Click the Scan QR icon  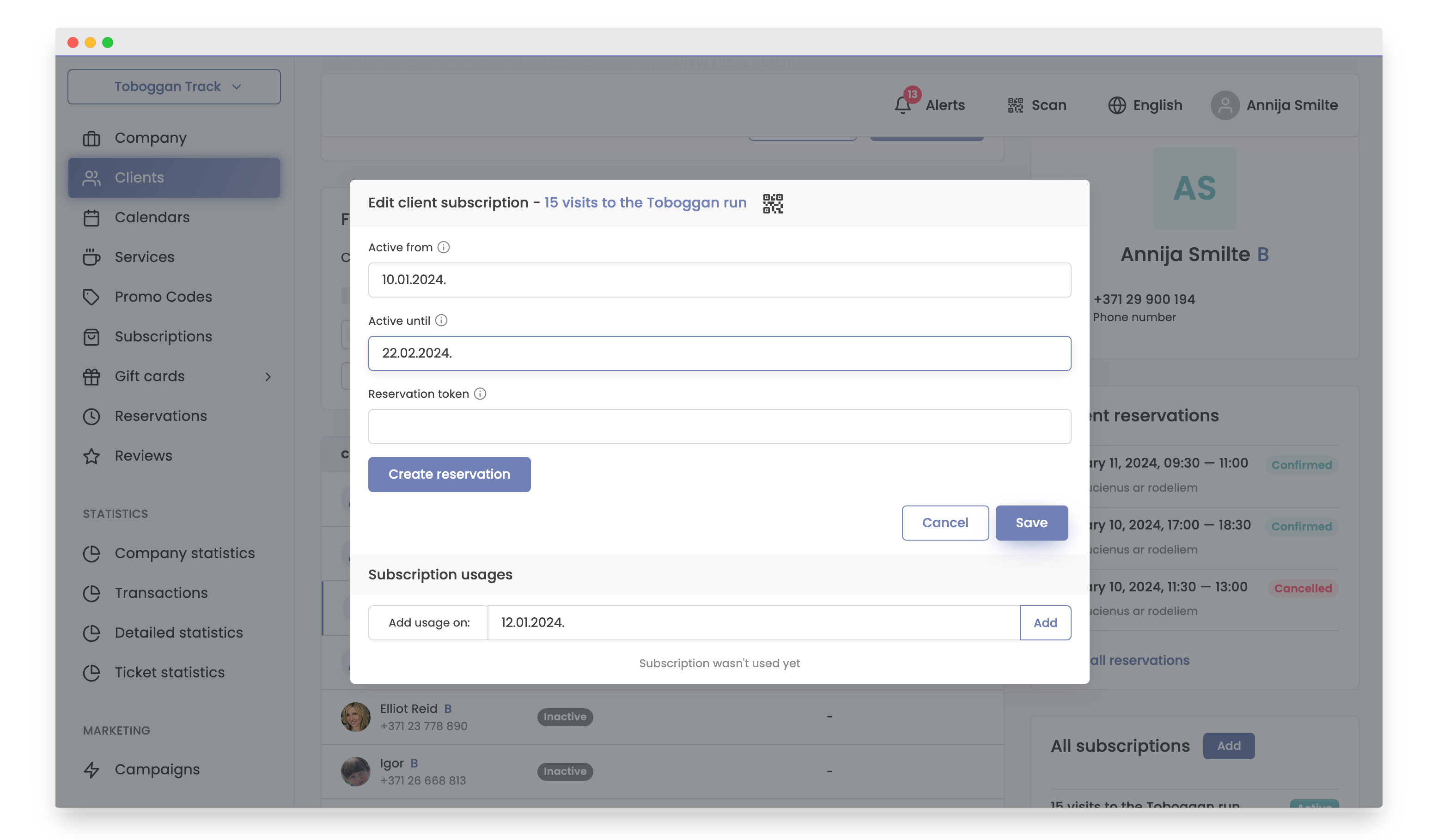1015,105
